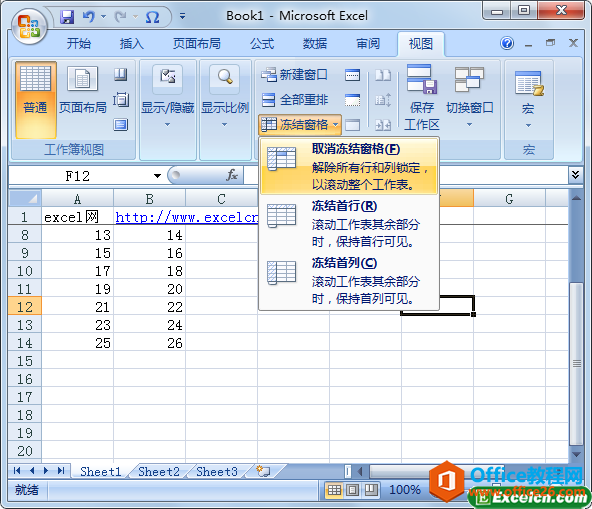
Task: Open the Formulas (公式) ribbon tab
Action: tap(262, 44)
